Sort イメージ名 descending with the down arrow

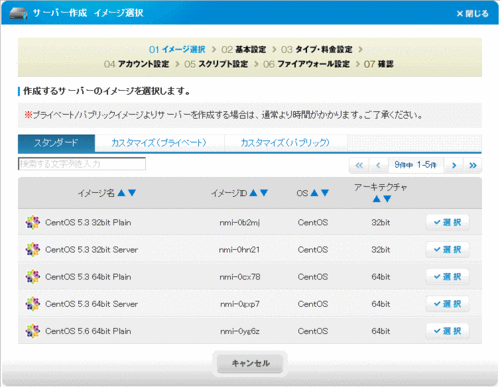point(132,193)
